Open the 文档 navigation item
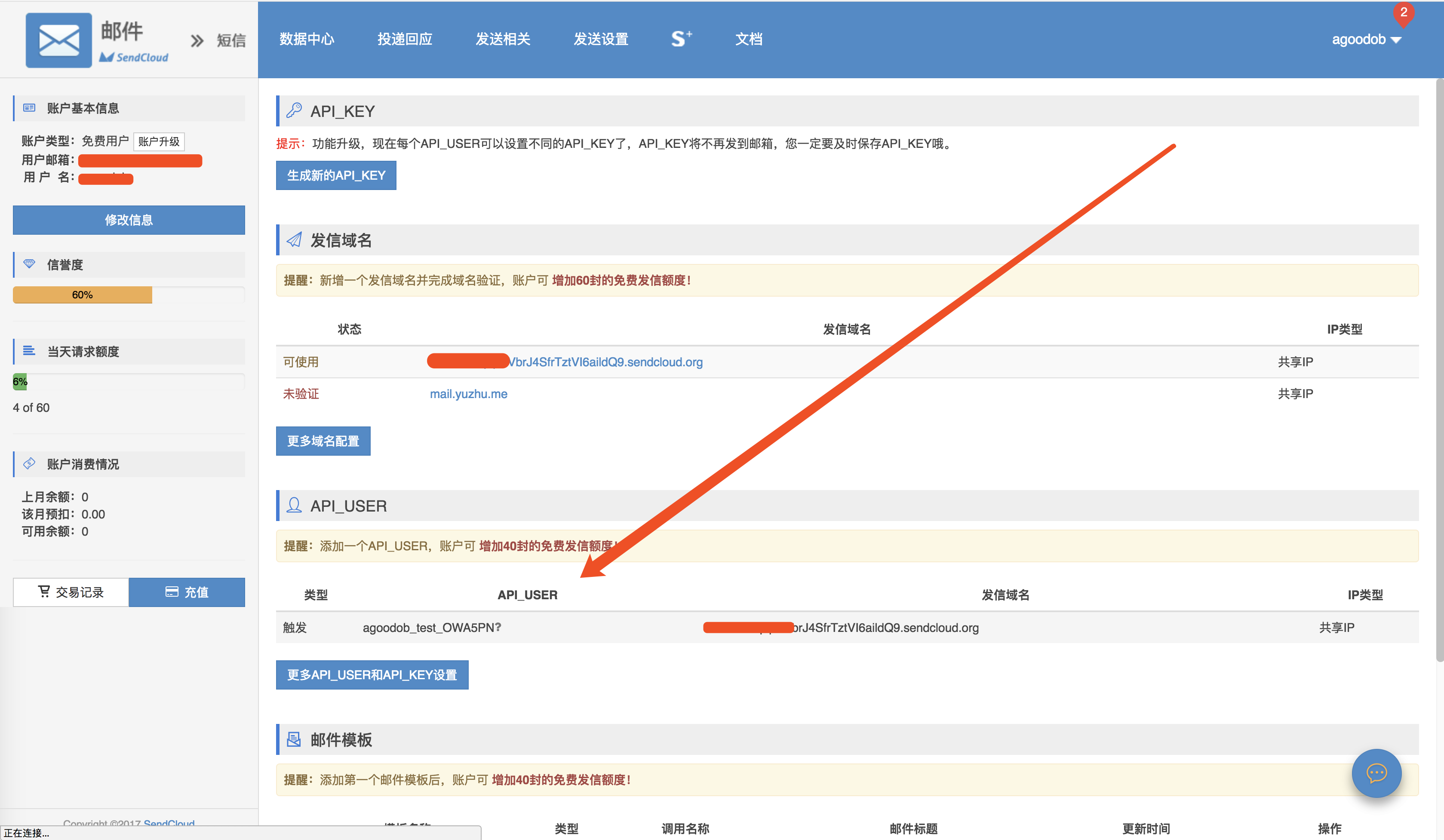The height and width of the screenshot is (840, 1444). pyautogui.click(x=748, y=39)
